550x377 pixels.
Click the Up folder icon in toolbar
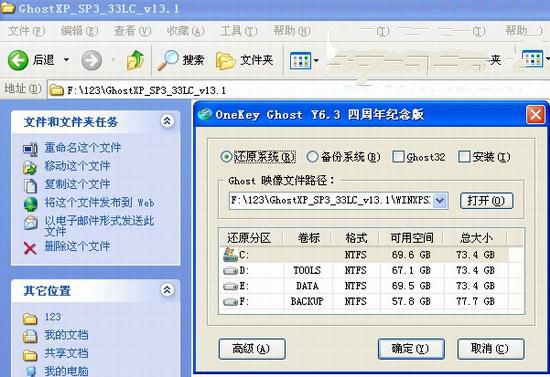(x=135, y=60)
